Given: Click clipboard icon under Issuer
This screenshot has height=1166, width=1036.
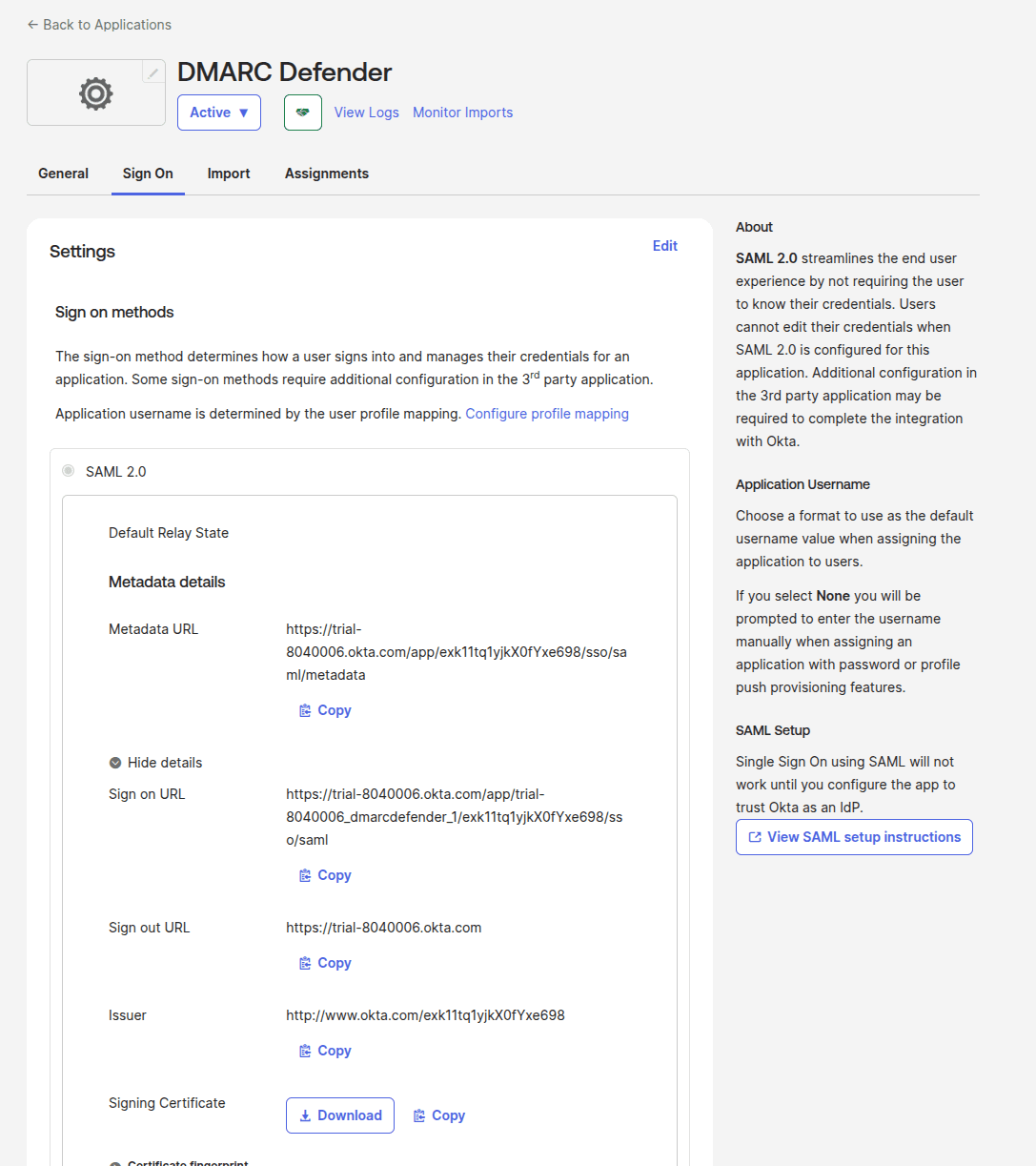Looking at the screenshot, I should [x=305, y=1051].
